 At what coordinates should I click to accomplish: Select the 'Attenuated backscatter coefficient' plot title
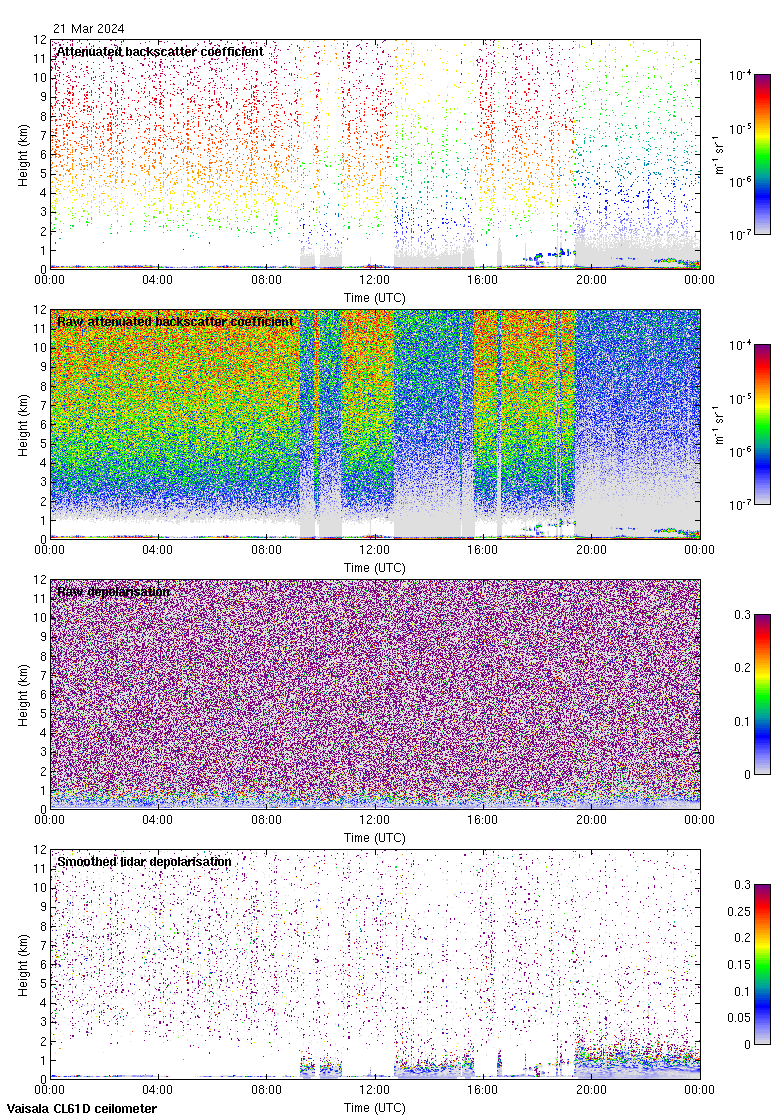click(x=160, y=51)
